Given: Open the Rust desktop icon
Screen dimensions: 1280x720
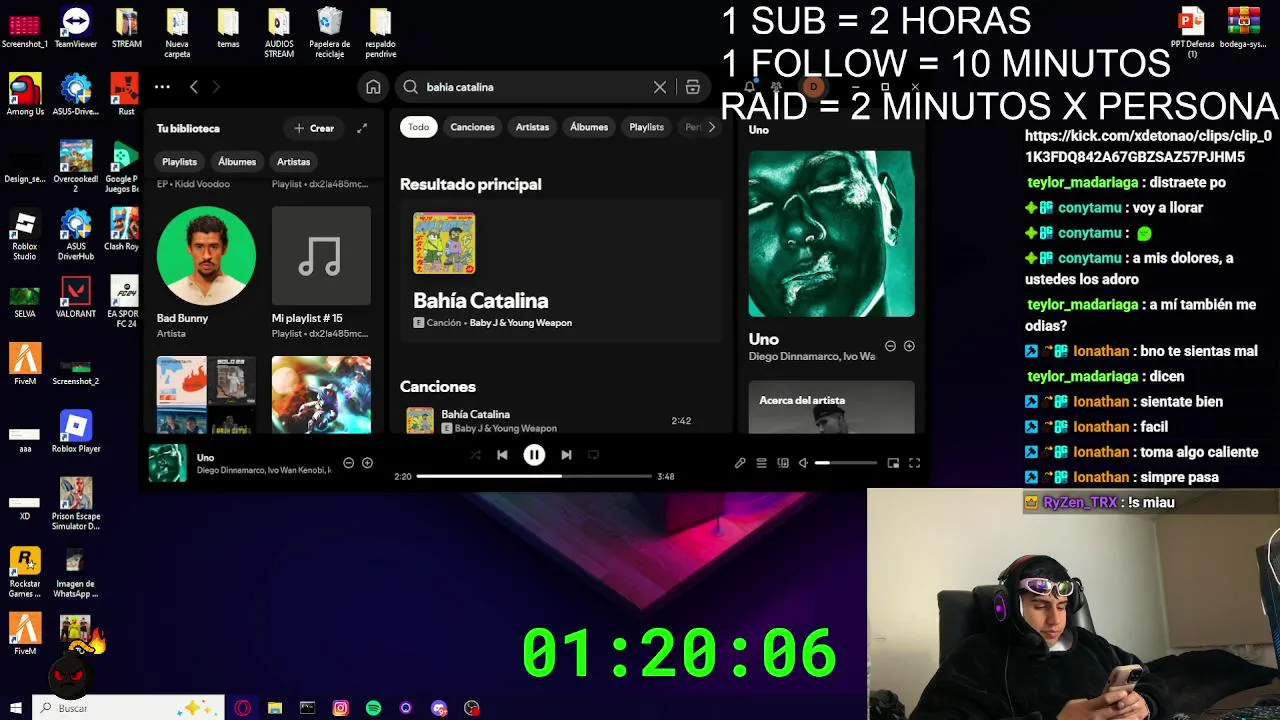Looking at the screenshot, I should coord(125,95).
